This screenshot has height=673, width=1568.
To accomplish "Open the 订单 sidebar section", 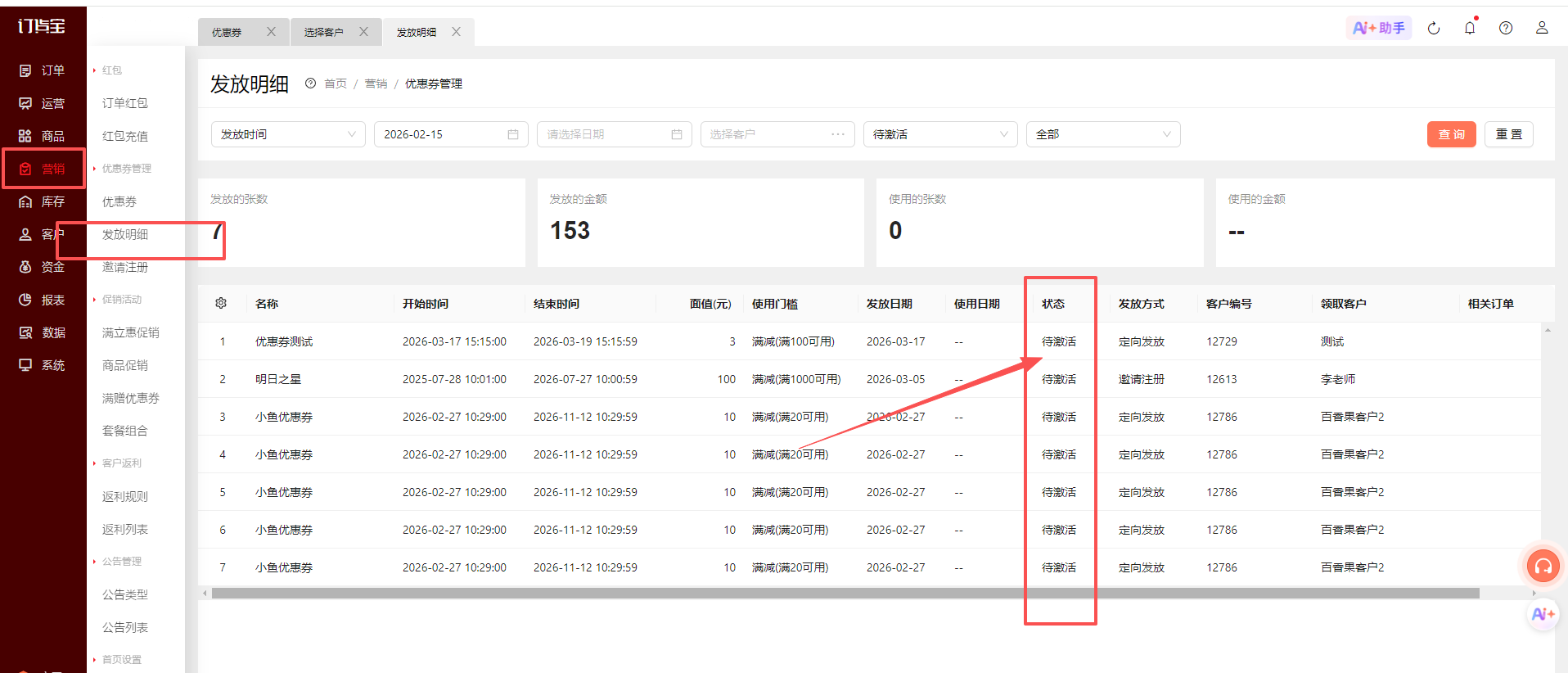I will click(x=43, y=70).
